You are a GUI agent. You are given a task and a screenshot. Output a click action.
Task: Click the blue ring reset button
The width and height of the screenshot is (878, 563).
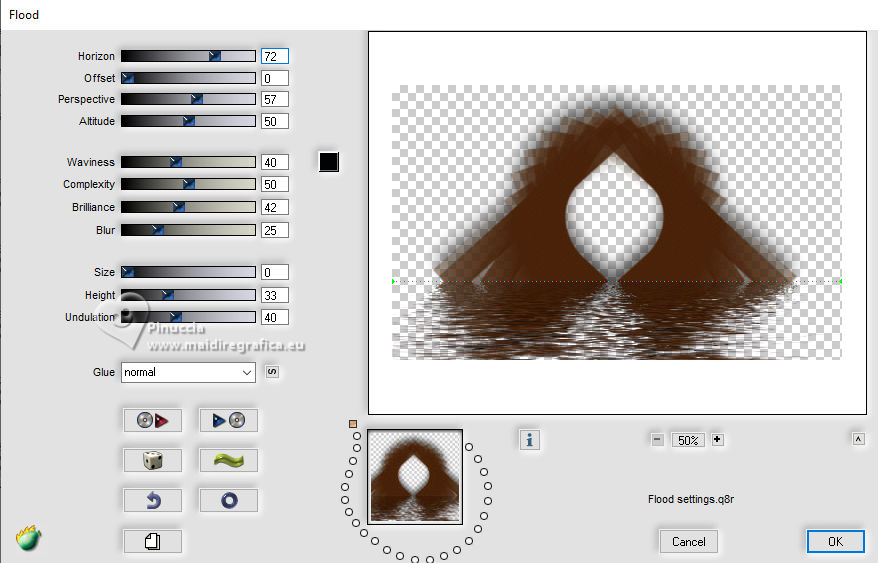pyautogui.click(x=228, y=500)
